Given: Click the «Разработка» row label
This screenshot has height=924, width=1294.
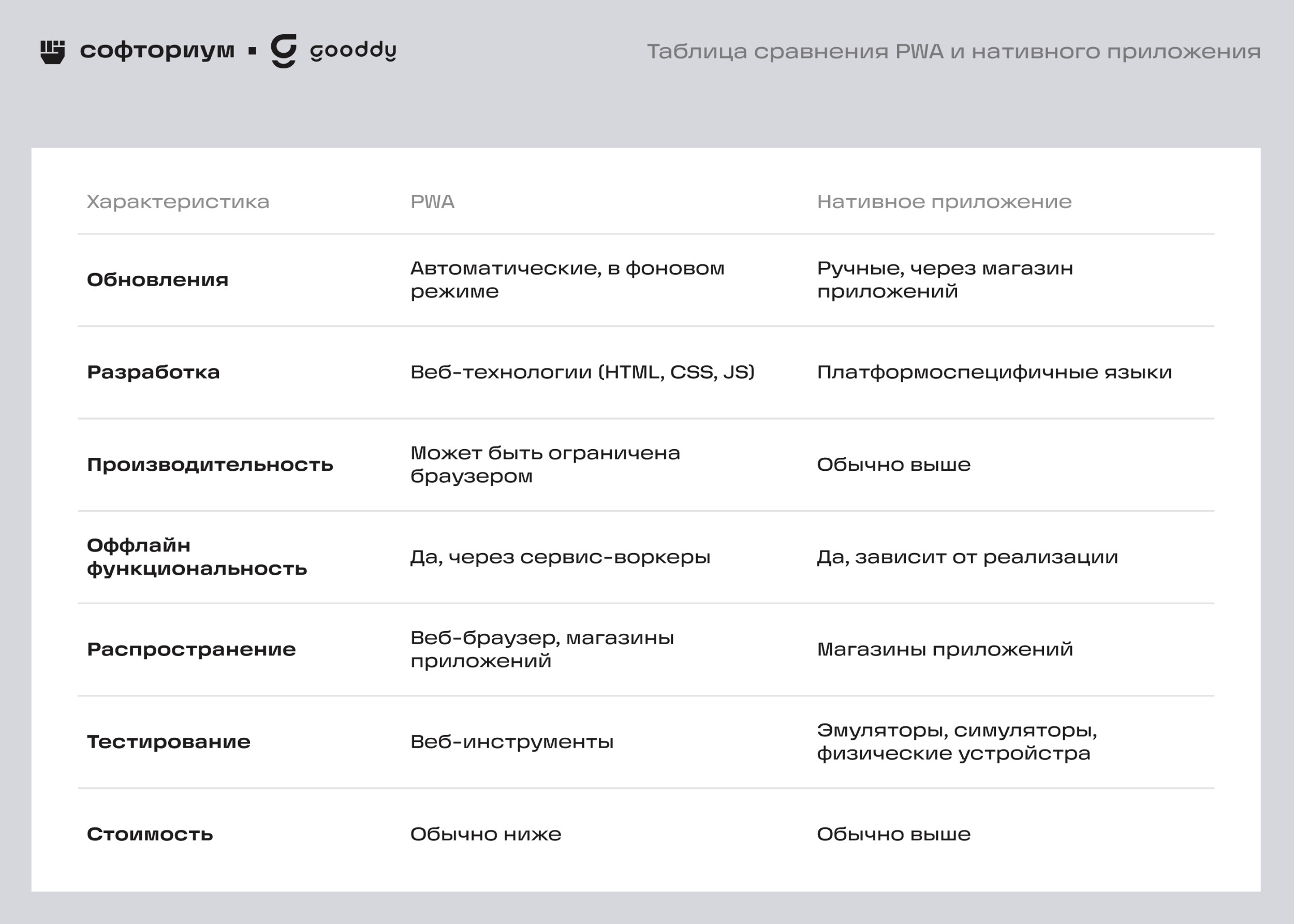Looking at the screenshot, I should (x=153, y=372).
